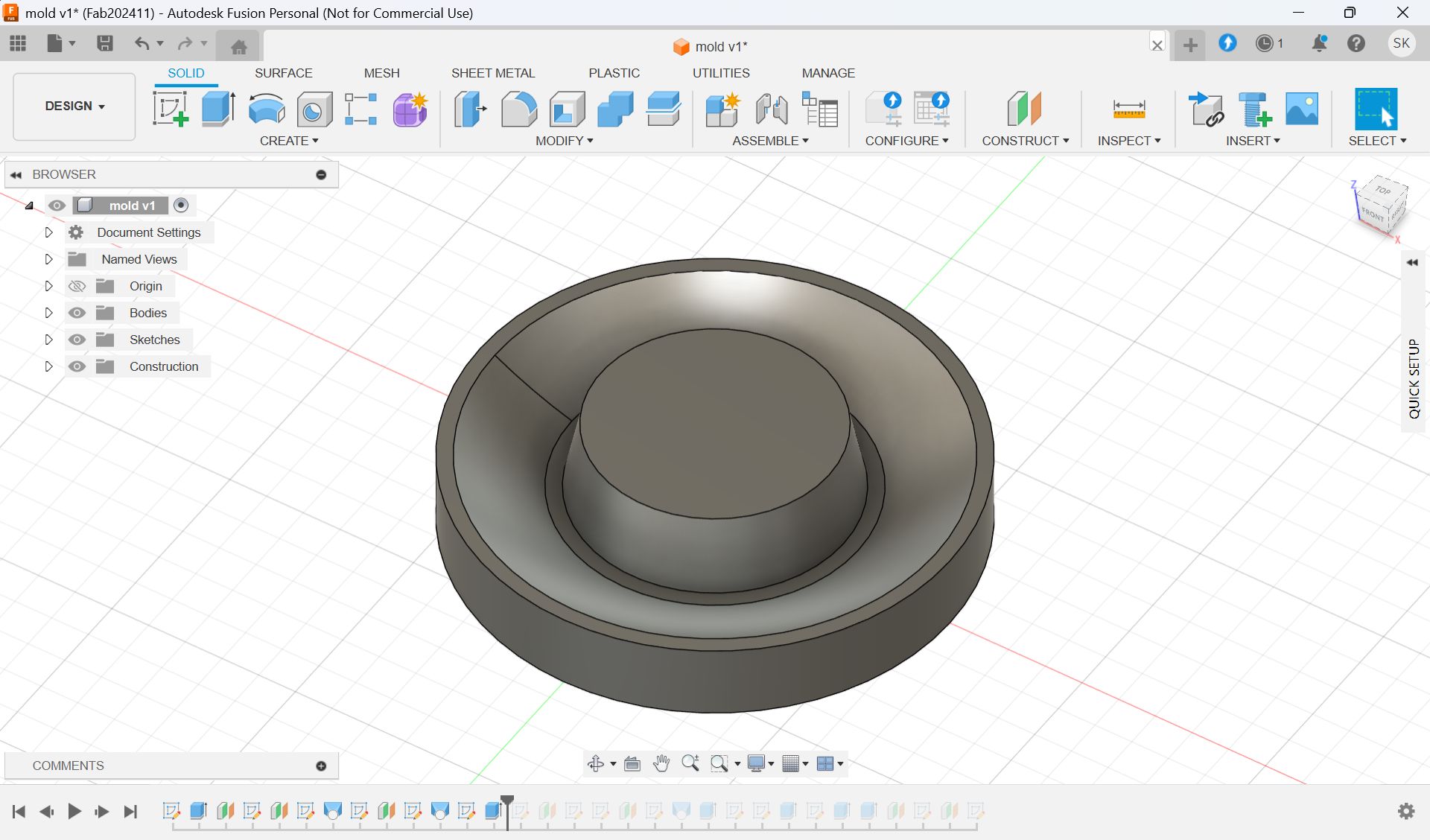Expand the Bodies tree node
1430x840 pixels.
click(48, 313)
